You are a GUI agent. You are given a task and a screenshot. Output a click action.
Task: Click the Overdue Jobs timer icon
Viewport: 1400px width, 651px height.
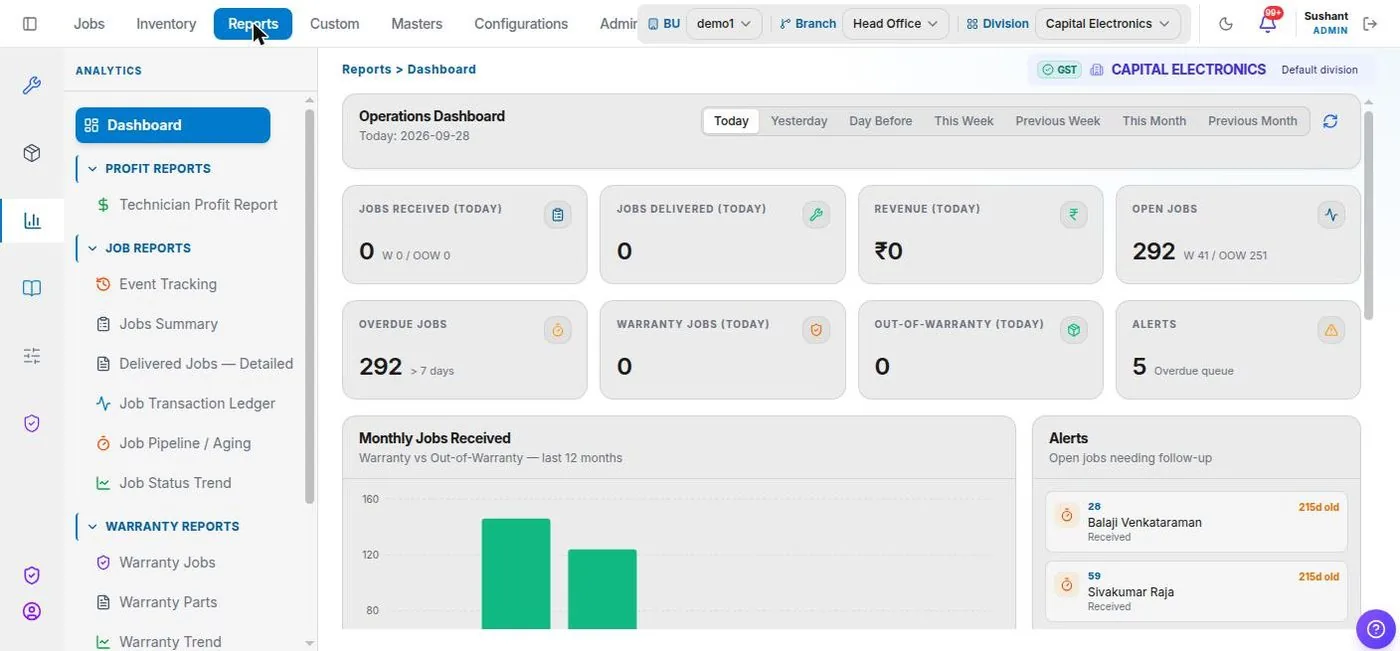558,330
